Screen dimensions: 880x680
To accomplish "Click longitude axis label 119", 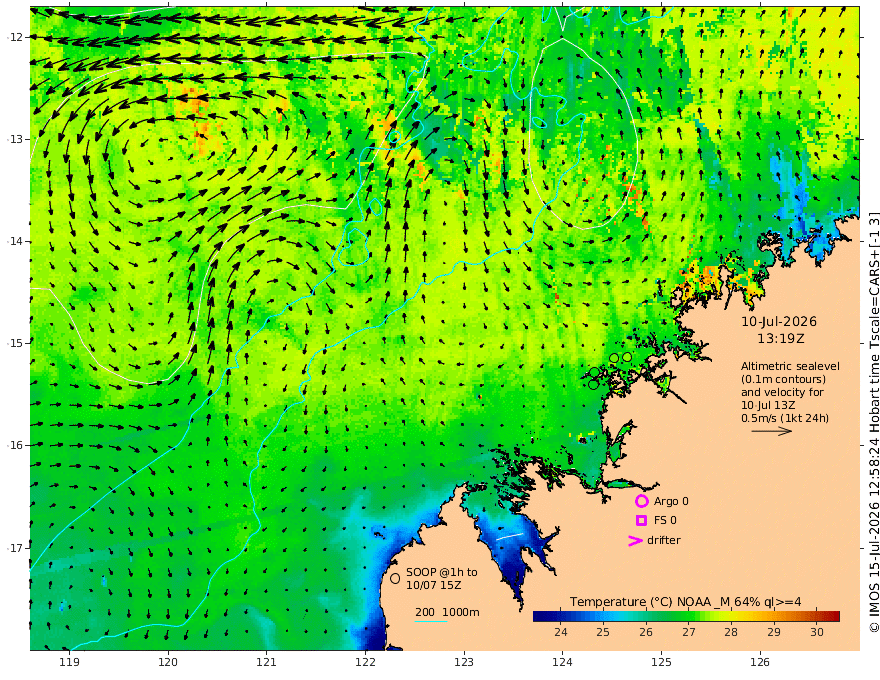I will tap(69, 662).
